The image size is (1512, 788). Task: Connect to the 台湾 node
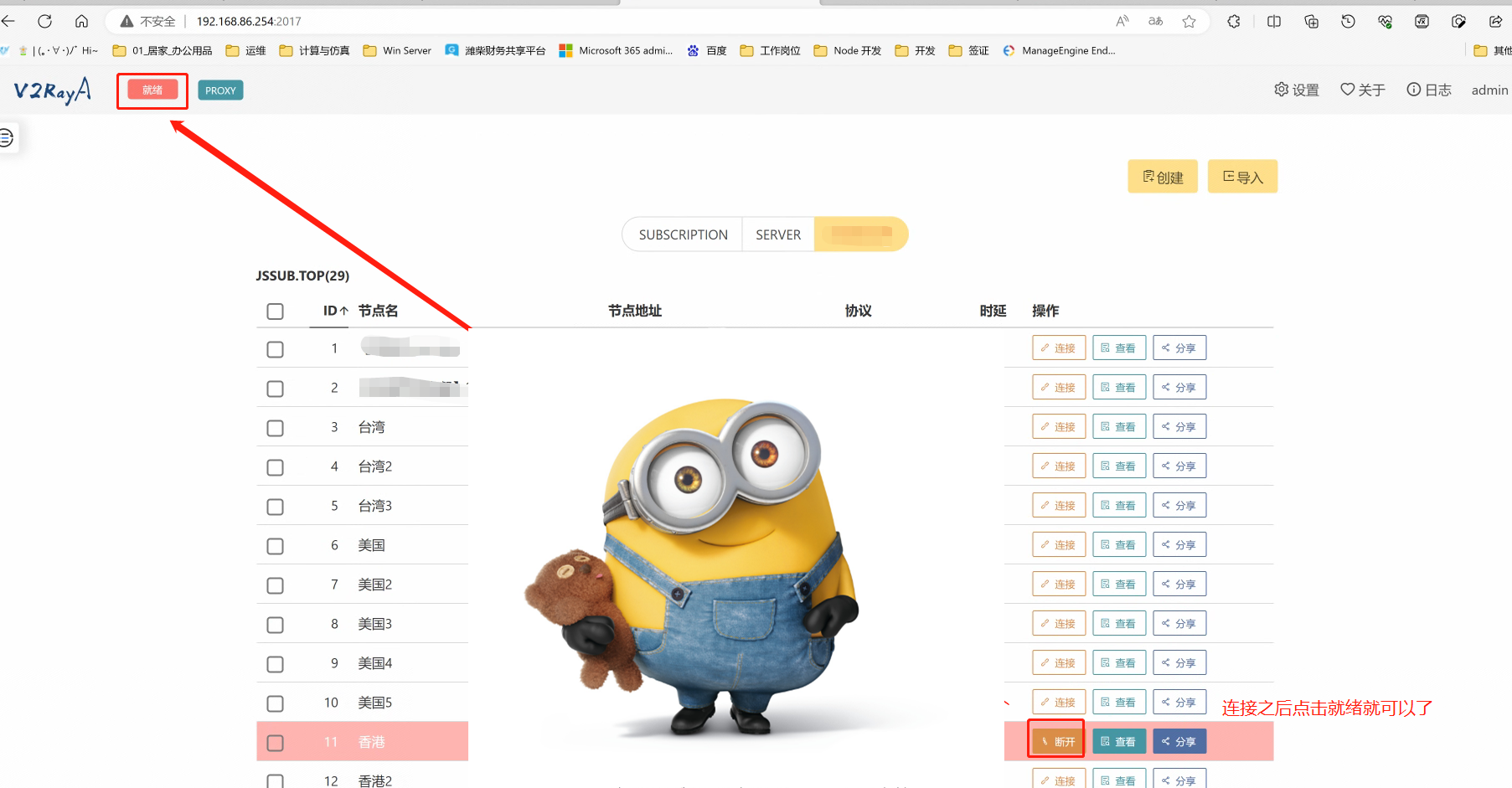coord(1059,426)
